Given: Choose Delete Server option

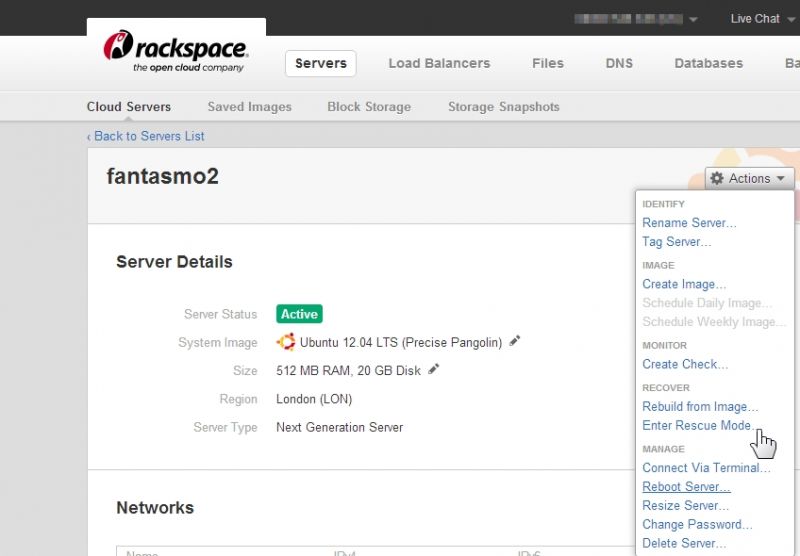Looking at the screenshot, I should [684, 543].
